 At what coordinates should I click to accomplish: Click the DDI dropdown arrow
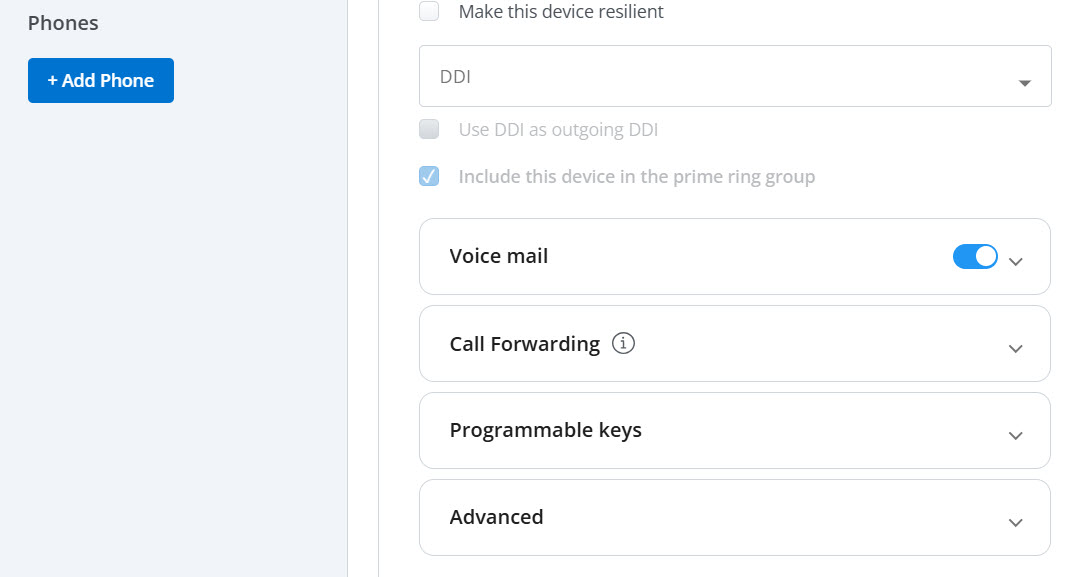pyautogui.click(x=1024, y=83)
